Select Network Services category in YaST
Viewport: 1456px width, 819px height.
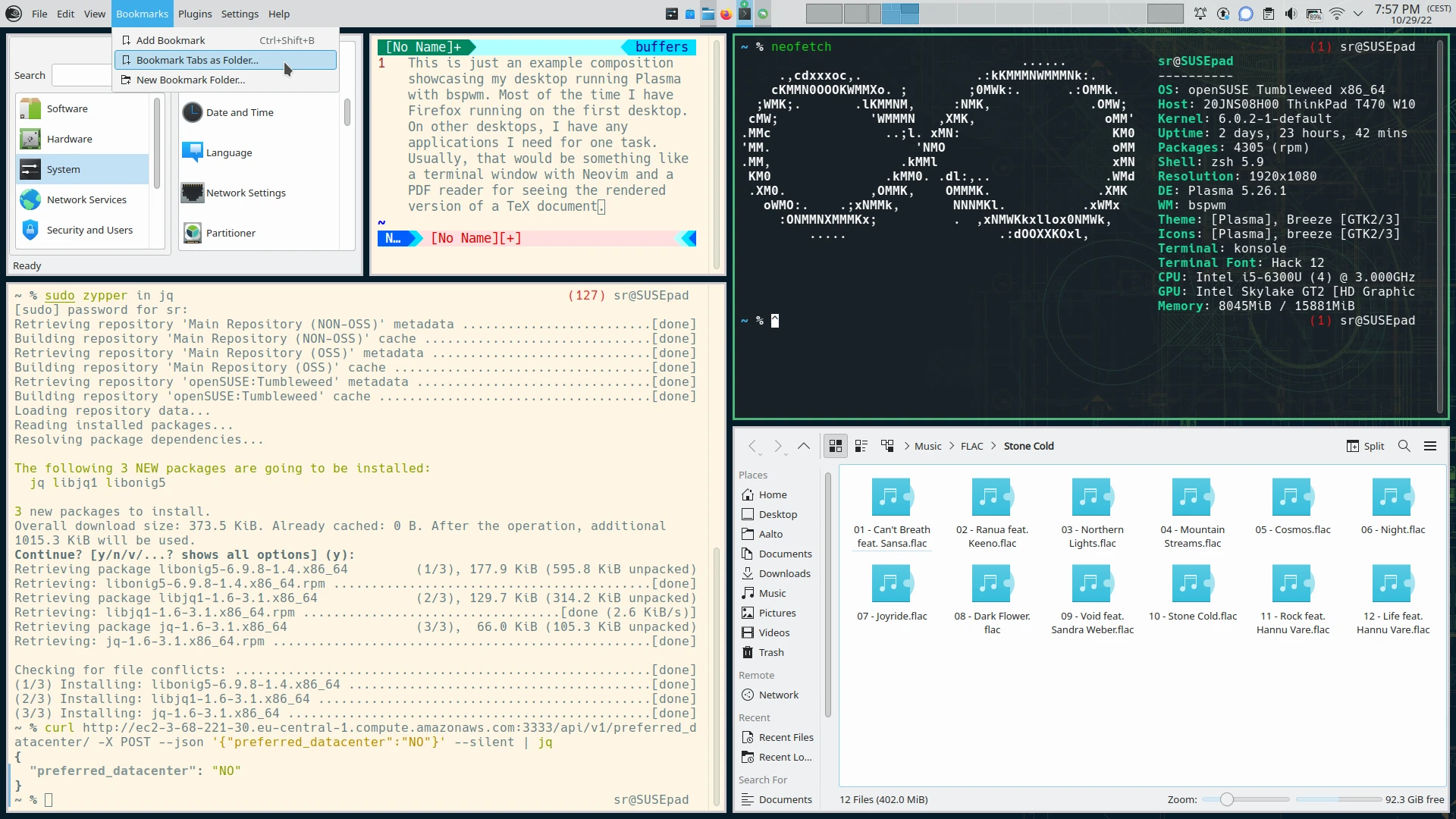[x=82, y=199]
